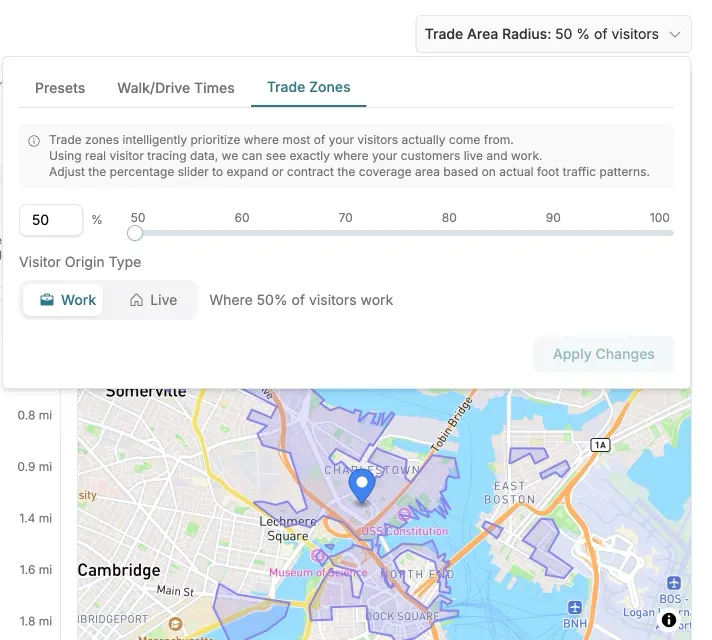Click the 0.9 mi distance label
The width and height of the screenshot is (712, 640).
pos(35,466)
